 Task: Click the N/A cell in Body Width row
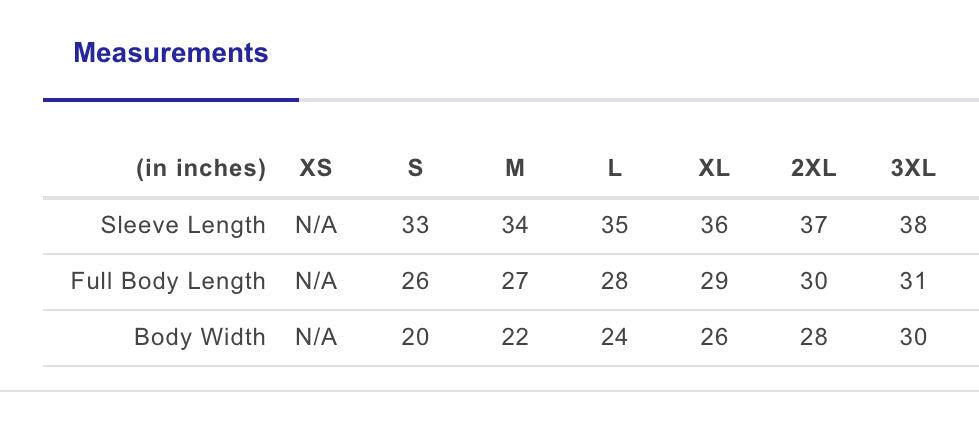316,337
